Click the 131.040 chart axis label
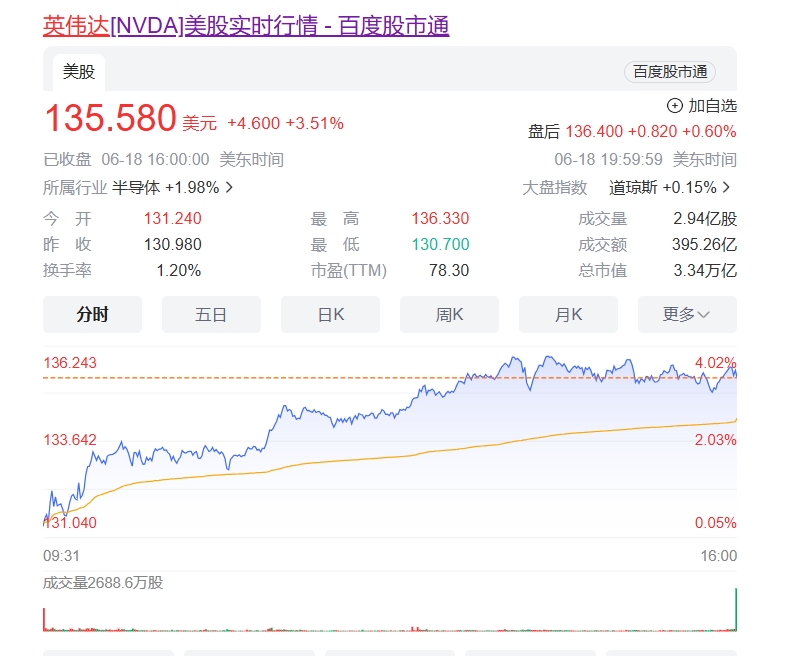 [70, 522]
